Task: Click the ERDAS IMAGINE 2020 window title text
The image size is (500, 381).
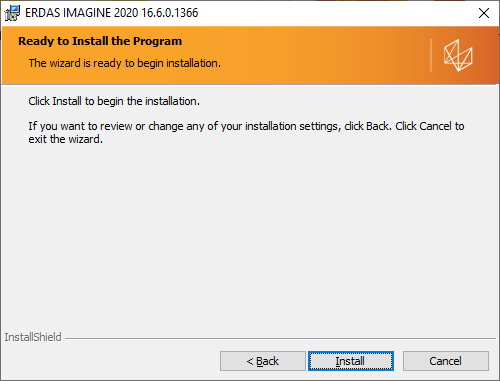Action: (x=111, y=13)
